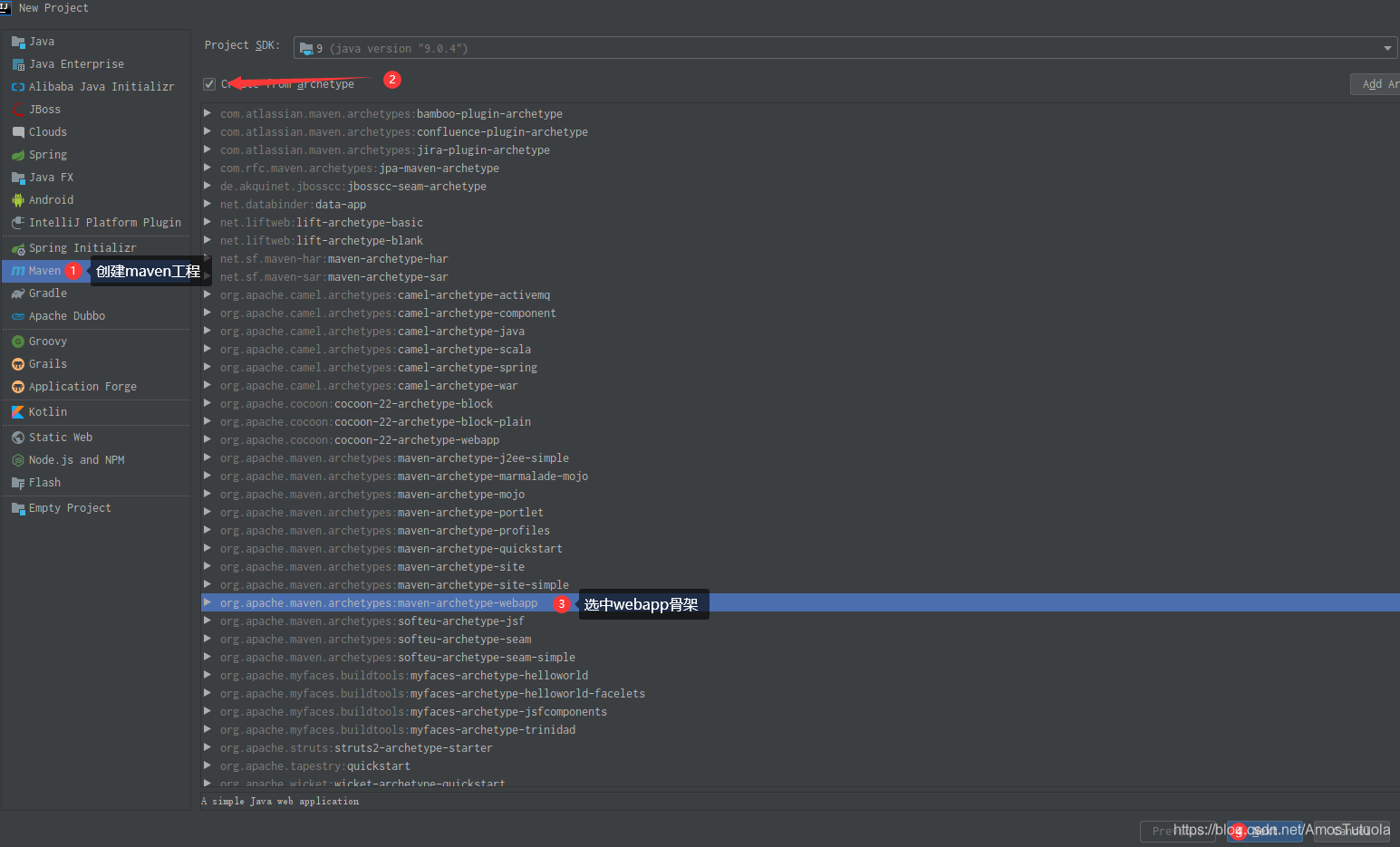The height and width of the screenshot is (847, 1400).
Task: Choose the Java Enterprise icon in sidebar
Action: 18,64
